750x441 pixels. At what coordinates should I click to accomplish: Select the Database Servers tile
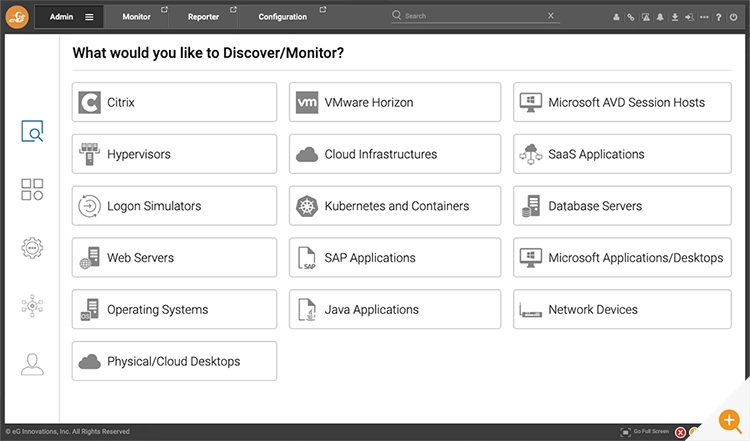tap(622, 206)
